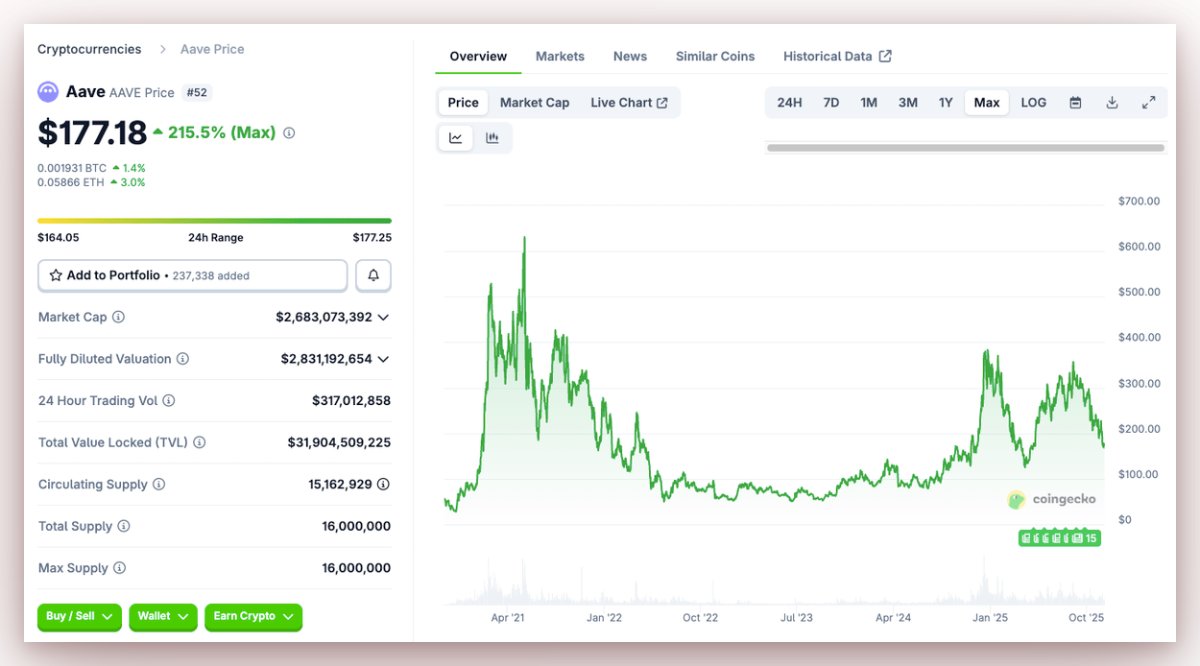Click the info icon beside Circulating Supply label
Screen dimensions: 1200x666
[159, 485]
